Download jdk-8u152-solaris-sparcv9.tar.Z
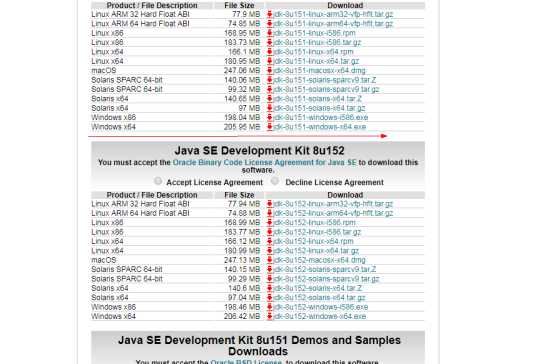 [325, 269]
